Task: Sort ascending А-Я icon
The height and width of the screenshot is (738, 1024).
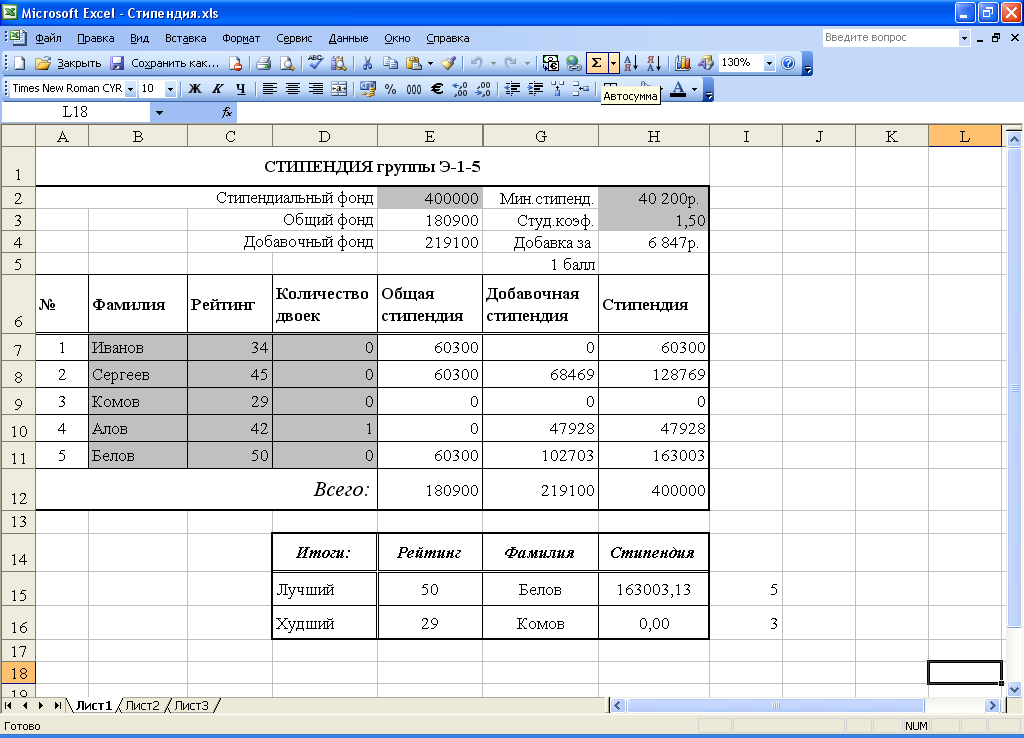Action: point(631,63)
